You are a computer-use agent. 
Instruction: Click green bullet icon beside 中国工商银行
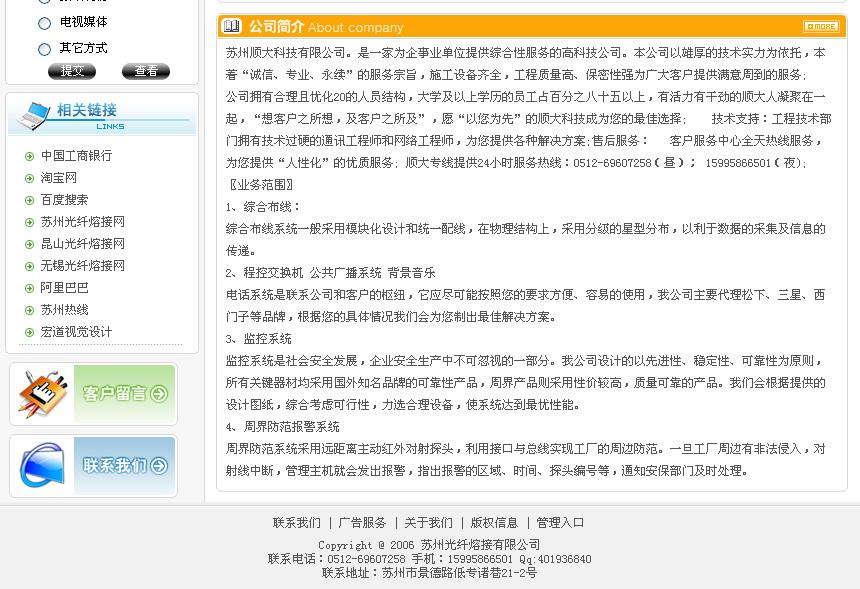point(30,157)
